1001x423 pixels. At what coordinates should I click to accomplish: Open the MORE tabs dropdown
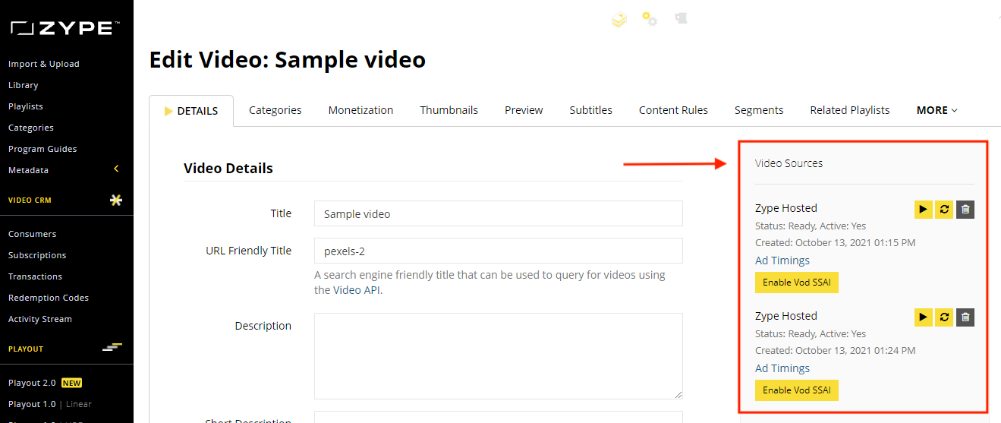click(x=937, y=110)
